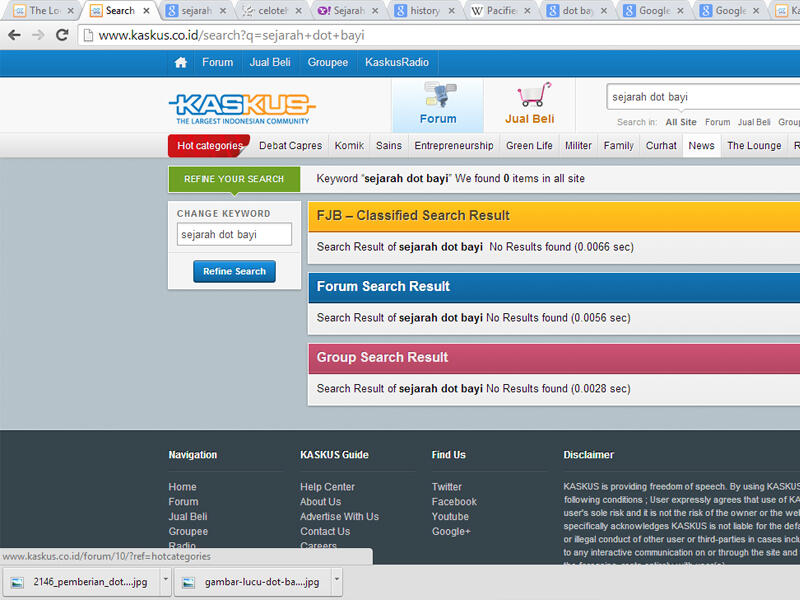The width and height of the screenshot is (800, 600).
Task: Click the Refine Your Search header
Action: click(234, 179)
